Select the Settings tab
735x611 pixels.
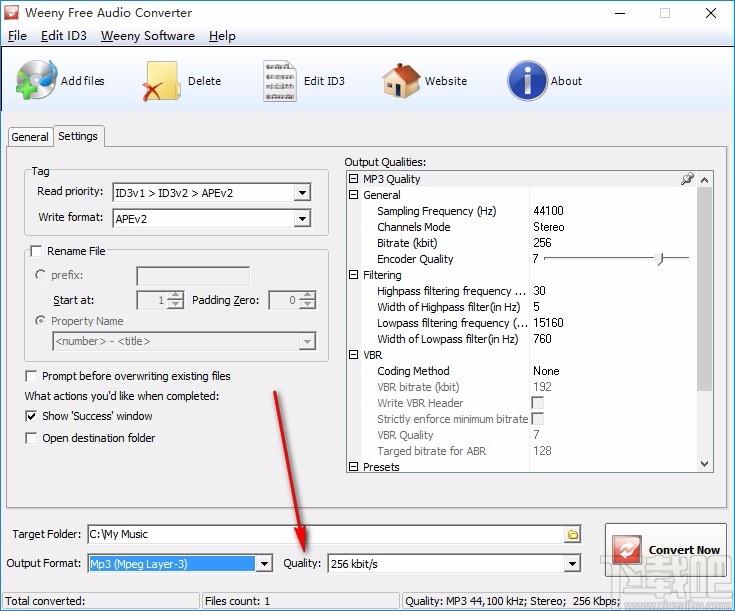(x=78, y=136)
